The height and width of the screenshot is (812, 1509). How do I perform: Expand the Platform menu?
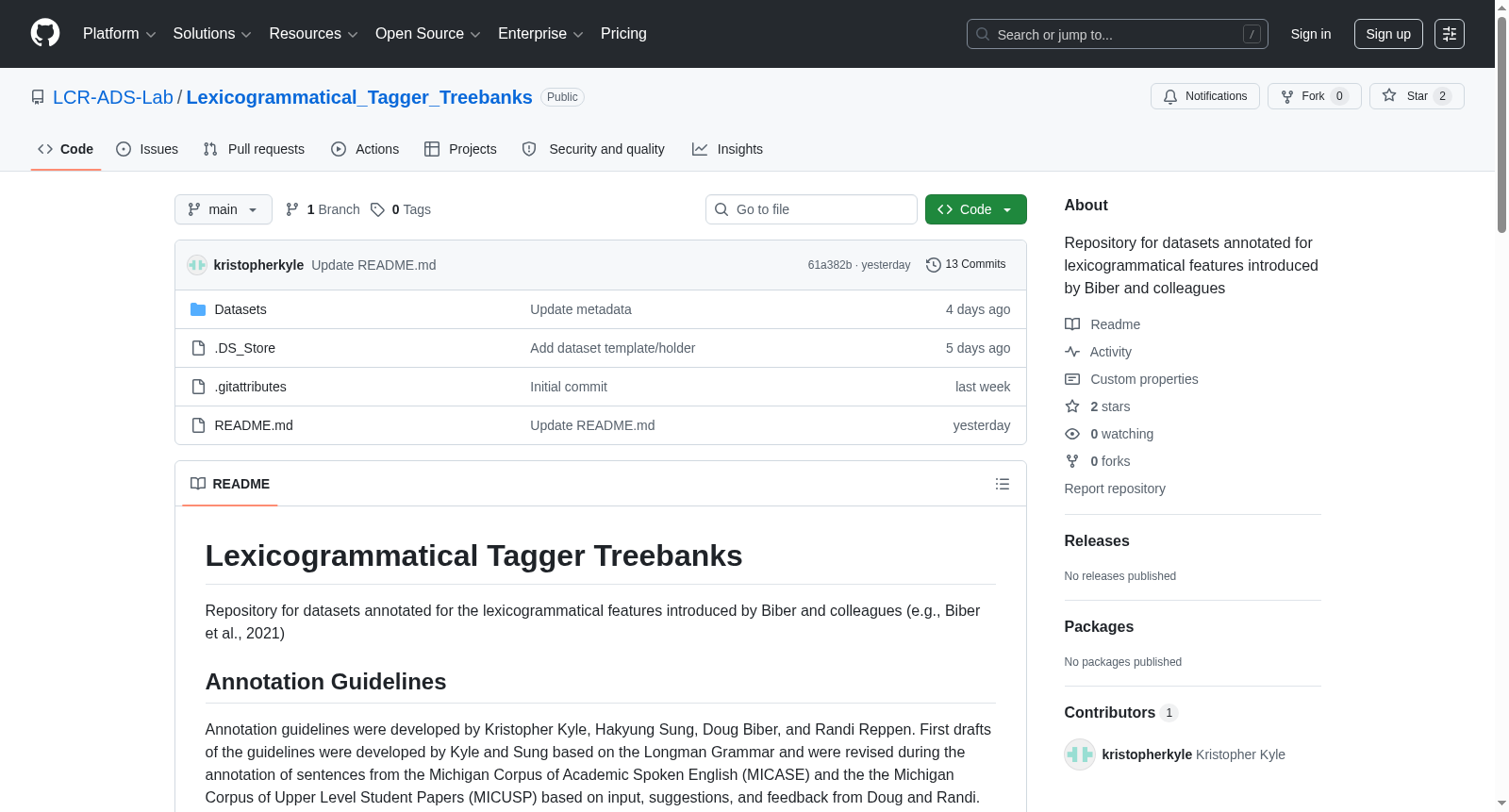(x=120, y=34)
